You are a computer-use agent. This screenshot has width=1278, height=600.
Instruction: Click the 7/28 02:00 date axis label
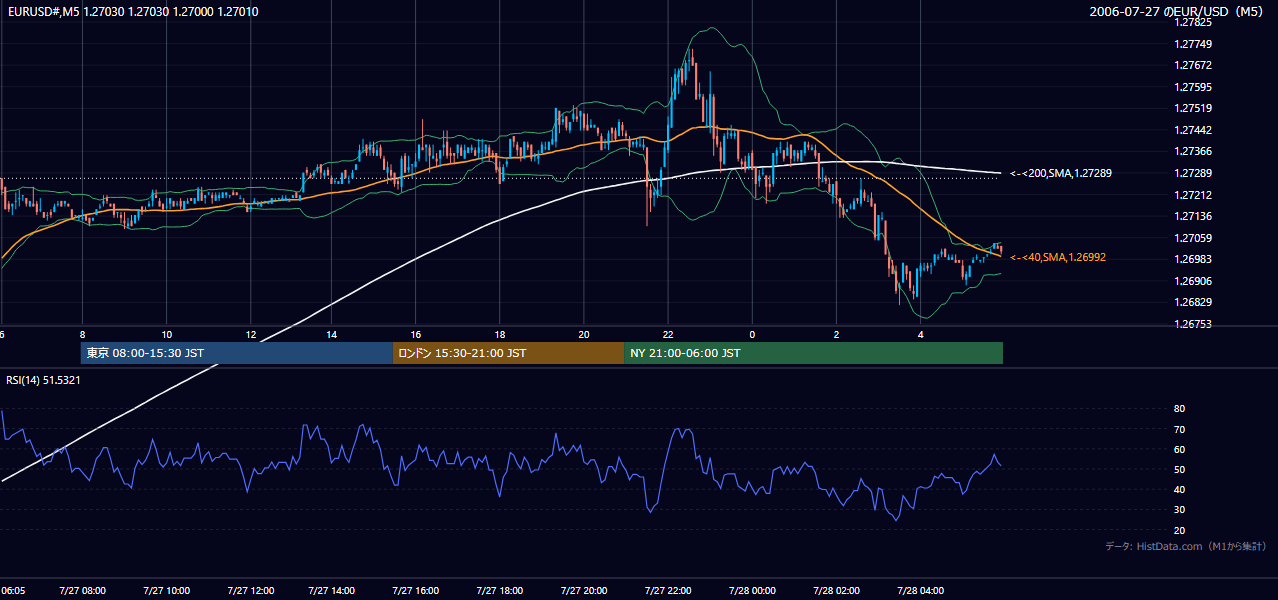[x=835, y=591]
